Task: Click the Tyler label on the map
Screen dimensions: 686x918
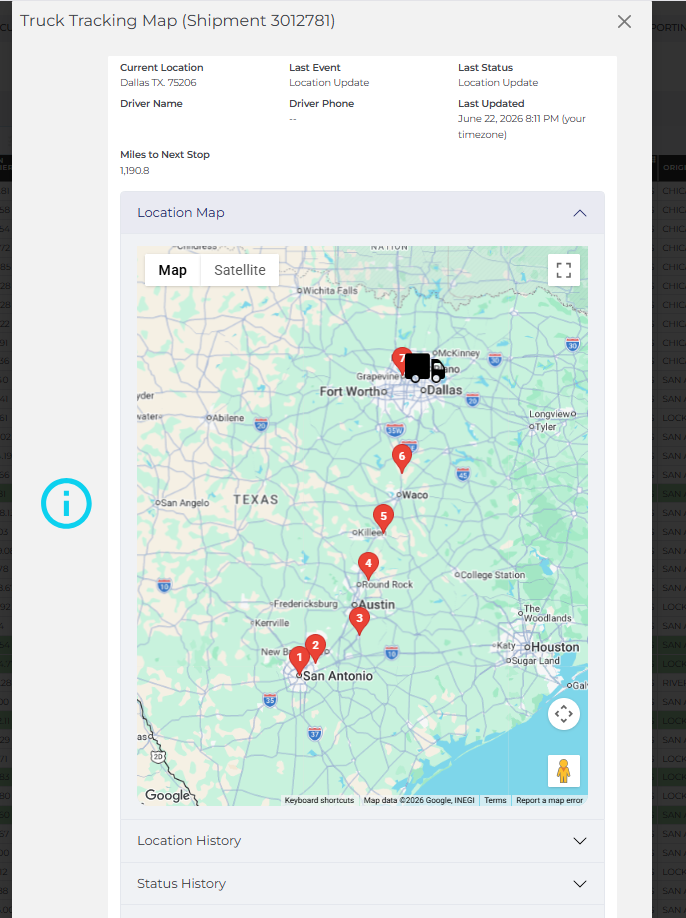Action: (x=546, y=427)
